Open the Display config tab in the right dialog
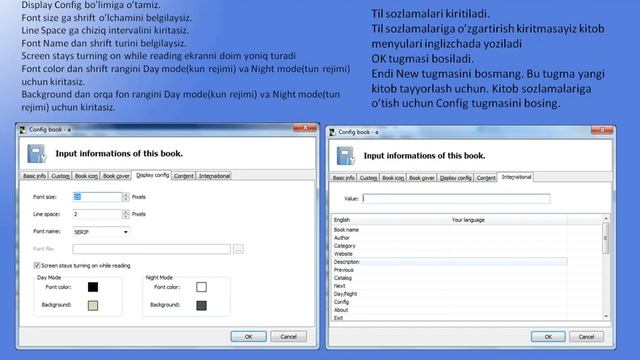Image resolution: width=640 pixels, height=360 pixels. (456, 178)
